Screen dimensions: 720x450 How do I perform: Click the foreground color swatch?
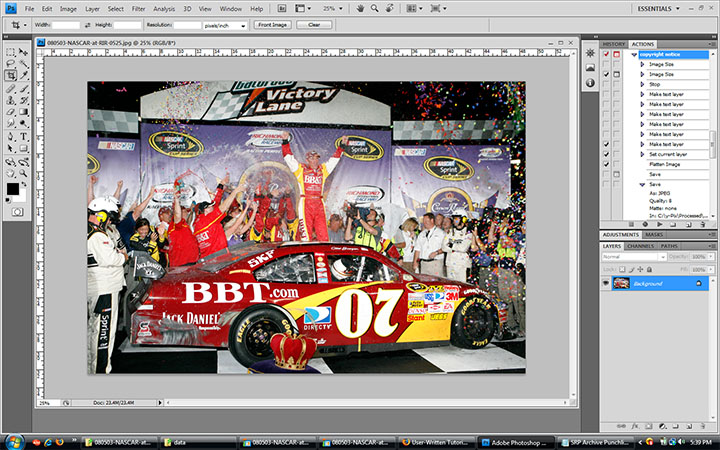point(12,189)
